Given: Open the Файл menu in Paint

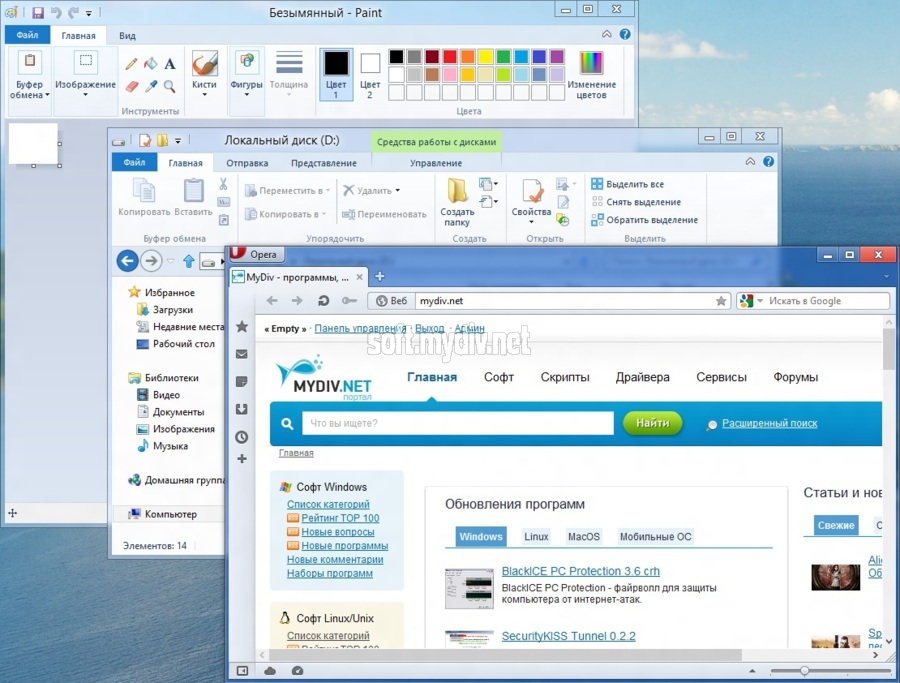Looking at the screenshot, I should (x=27, y=35).
